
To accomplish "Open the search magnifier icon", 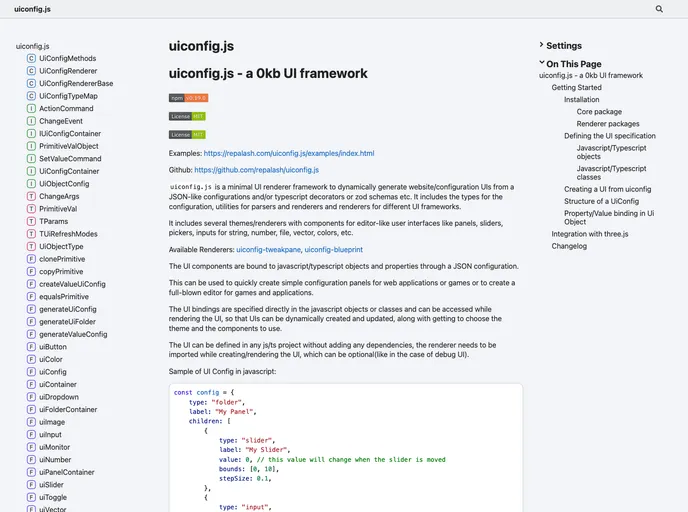I will tap(659, 9).
